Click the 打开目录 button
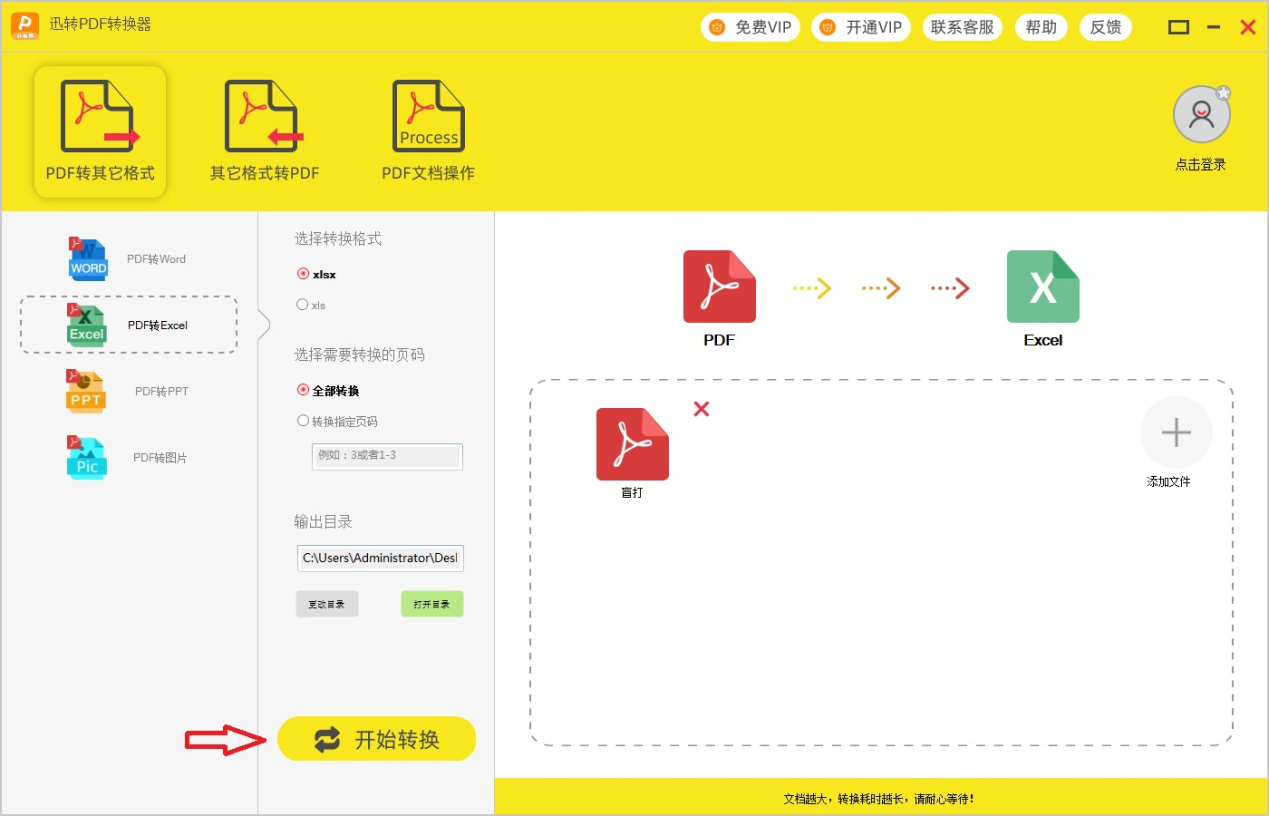The width and height of the screenshot is (1269, 816). tap(432, 604)
